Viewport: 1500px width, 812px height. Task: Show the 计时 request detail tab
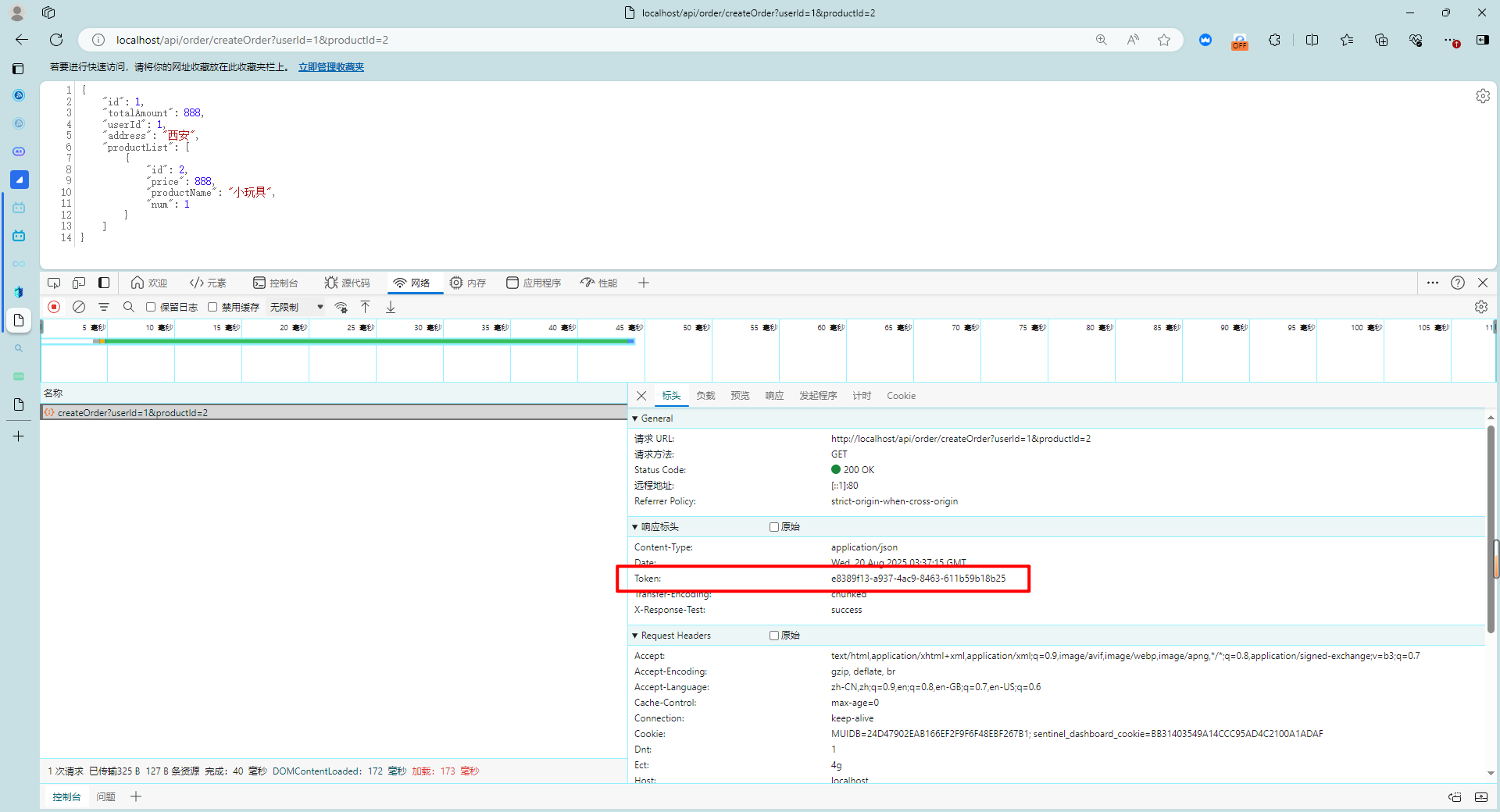click(862, 396)
